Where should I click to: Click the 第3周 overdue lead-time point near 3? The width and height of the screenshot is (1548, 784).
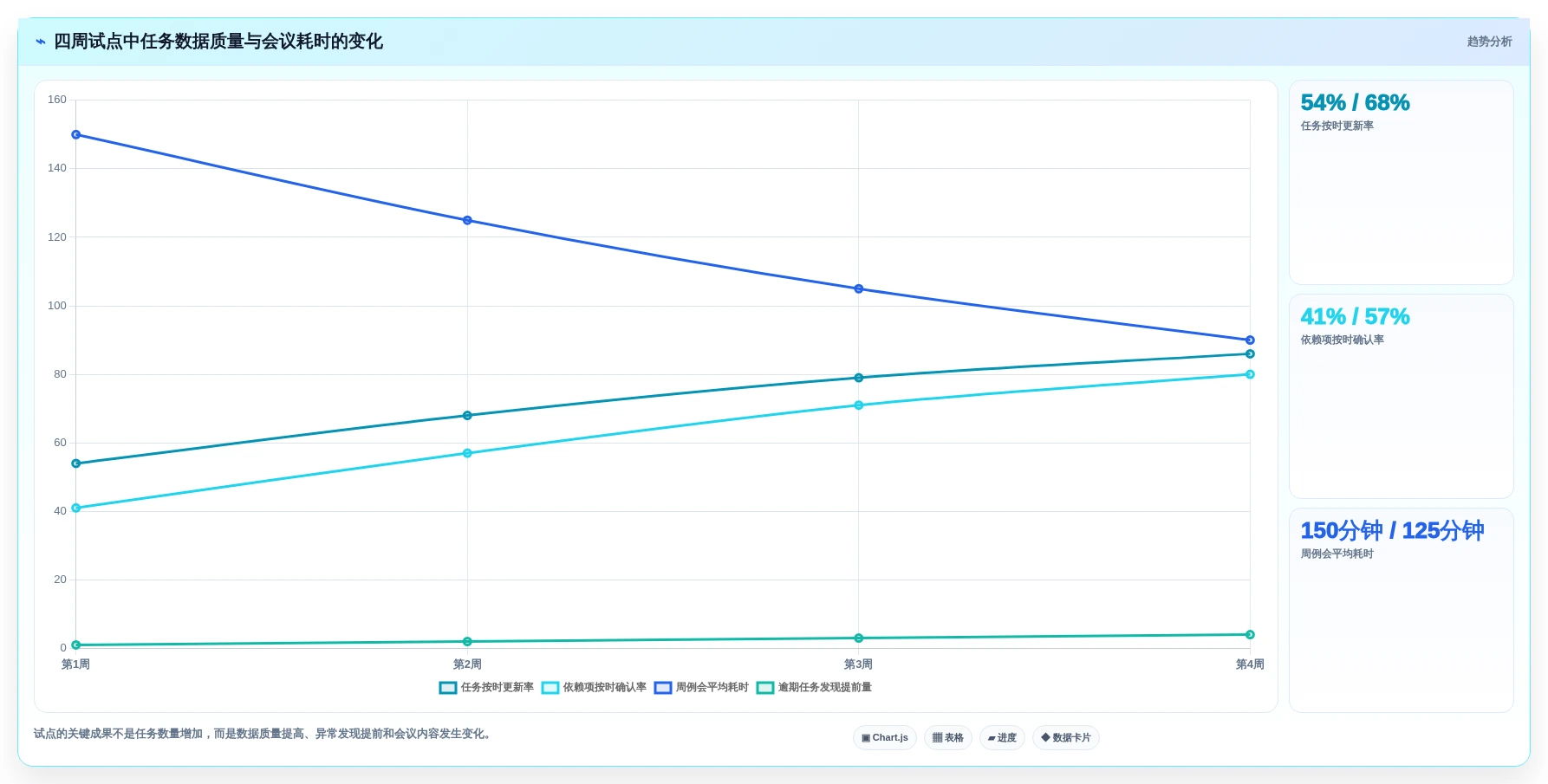tap(859, 638)
